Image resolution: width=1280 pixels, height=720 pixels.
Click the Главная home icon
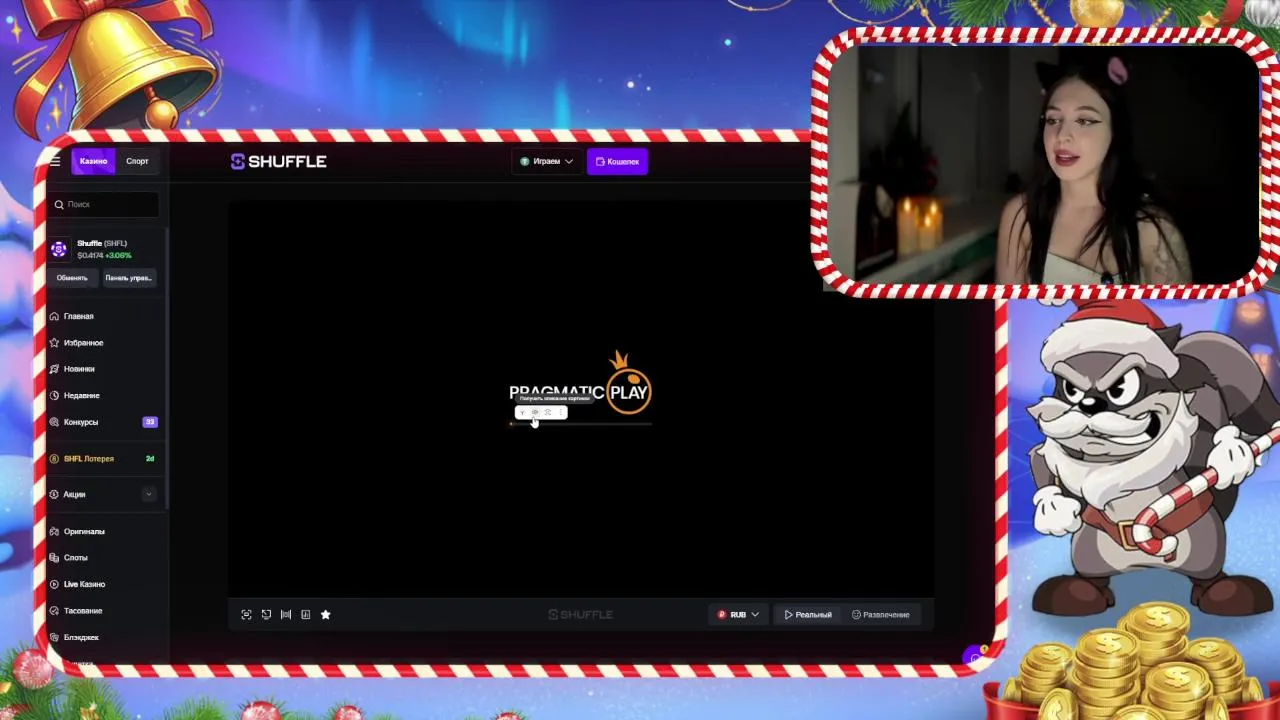click(55, 316)
